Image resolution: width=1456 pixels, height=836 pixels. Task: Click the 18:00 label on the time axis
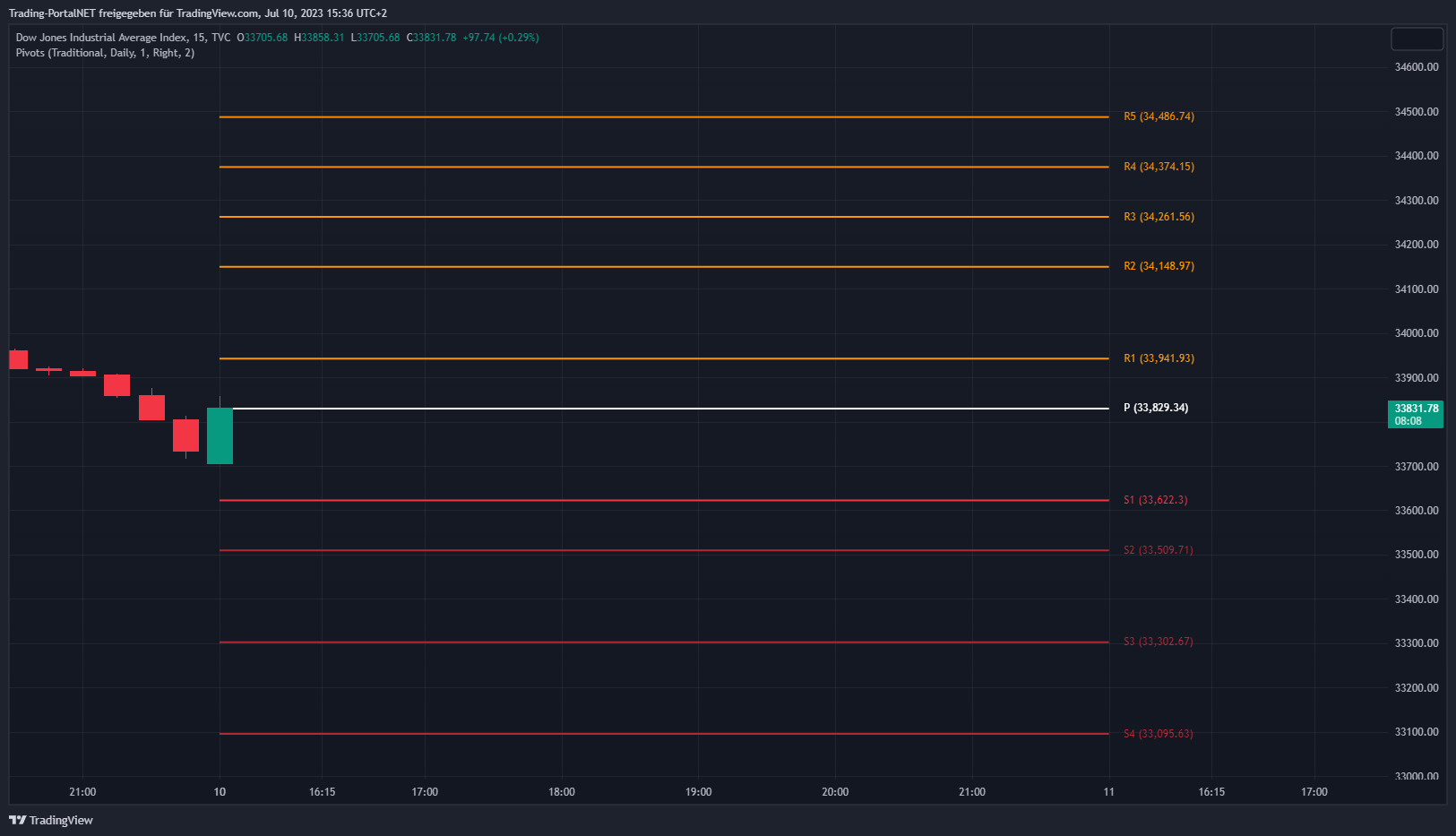[x=561, y=792]
